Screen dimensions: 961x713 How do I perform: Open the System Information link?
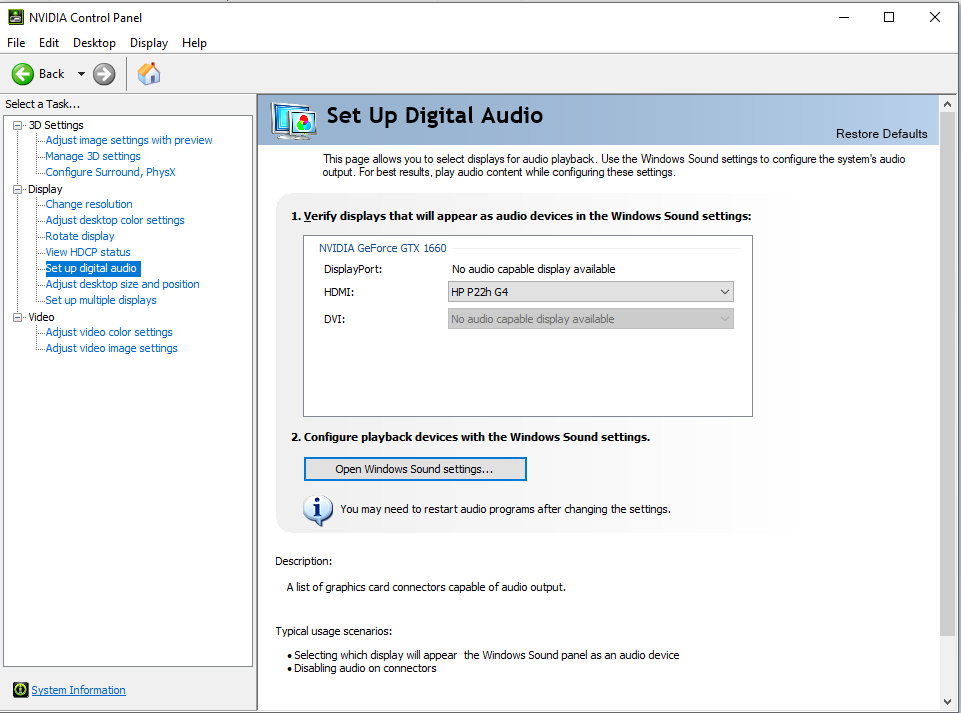(x=78, y=690)
